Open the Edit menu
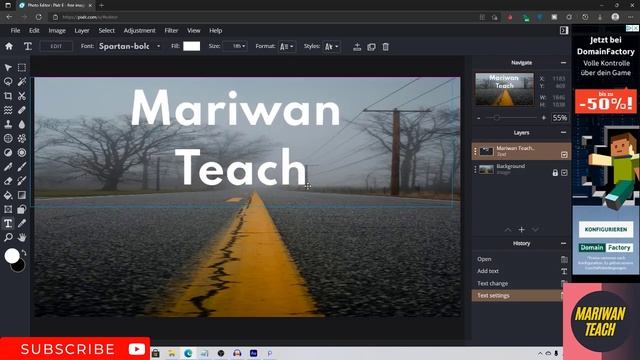The image size is (640, 360). click(x=34, y=31)
